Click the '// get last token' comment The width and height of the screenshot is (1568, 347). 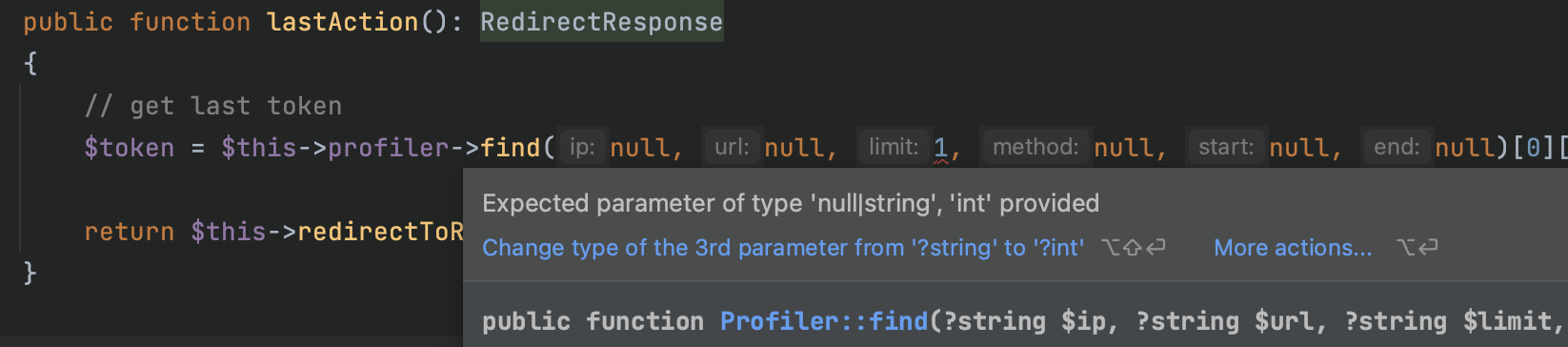(x=213, y=106)
